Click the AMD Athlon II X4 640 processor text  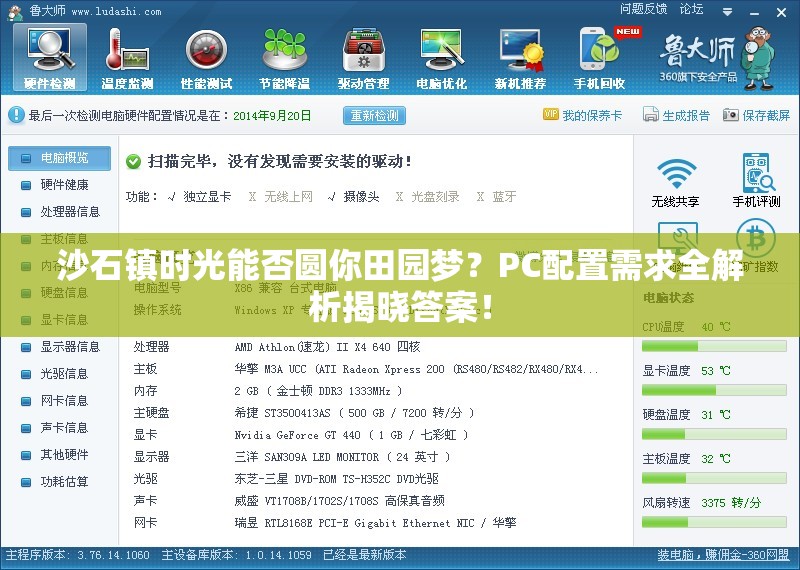327,347
